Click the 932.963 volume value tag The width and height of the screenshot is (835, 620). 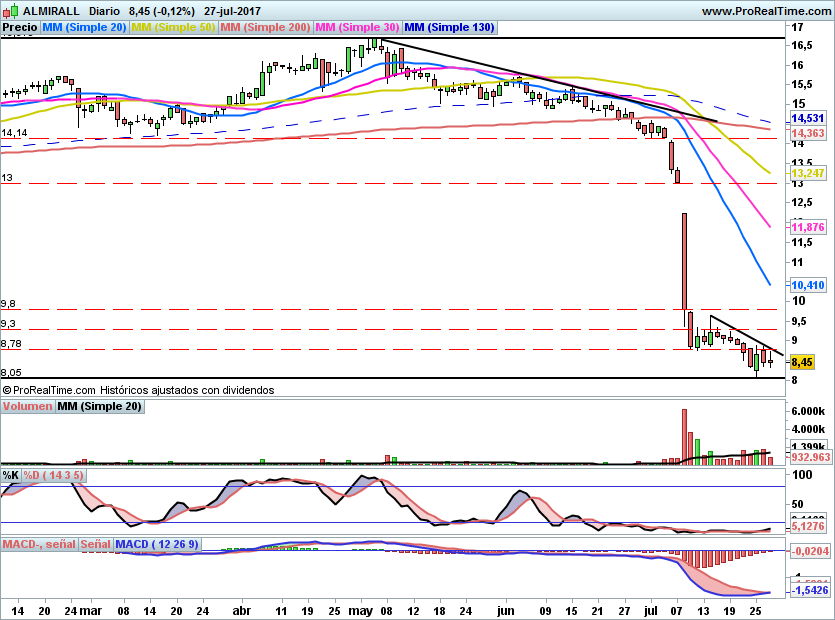pos(811,457)
